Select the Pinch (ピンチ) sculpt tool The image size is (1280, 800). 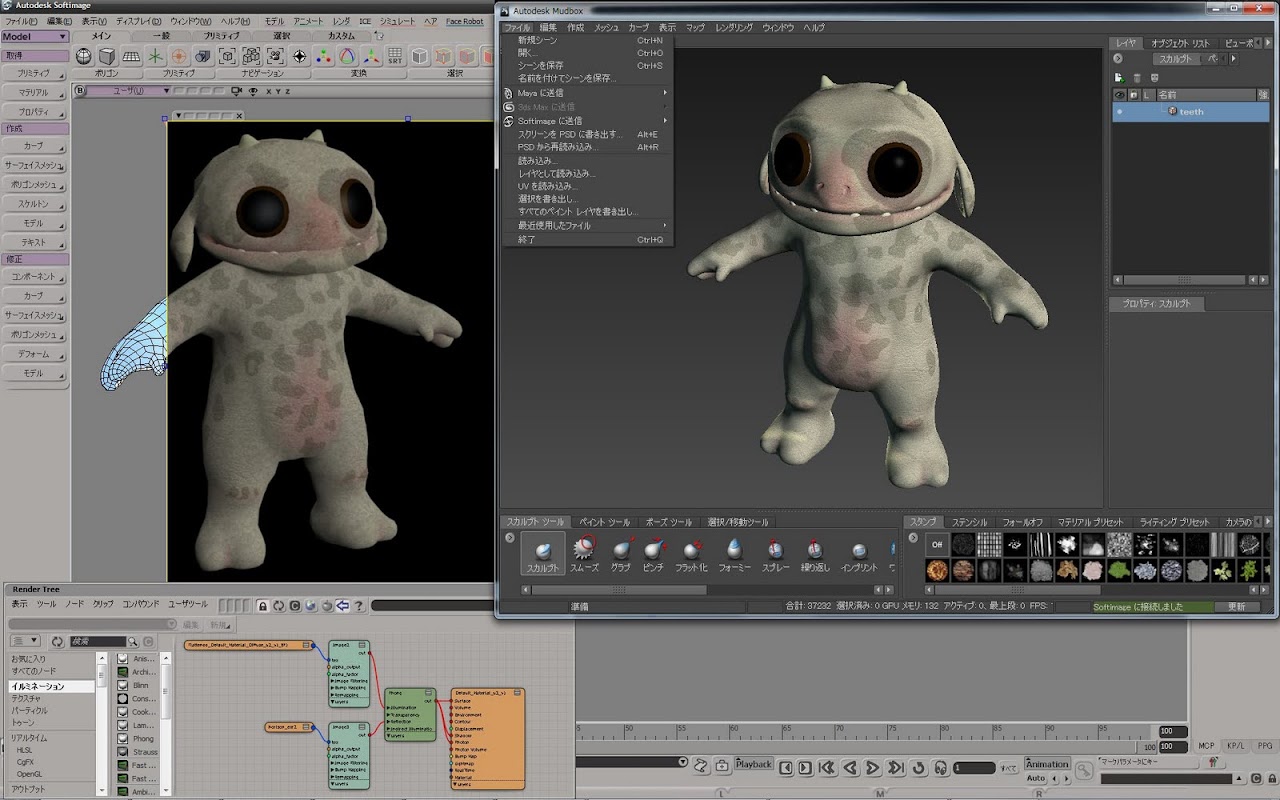(653, 554)
